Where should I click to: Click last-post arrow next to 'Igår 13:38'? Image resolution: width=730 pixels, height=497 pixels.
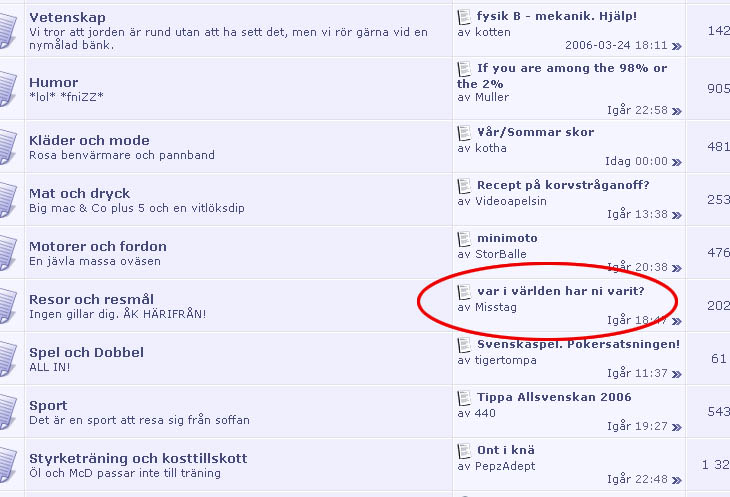[676, 215]
